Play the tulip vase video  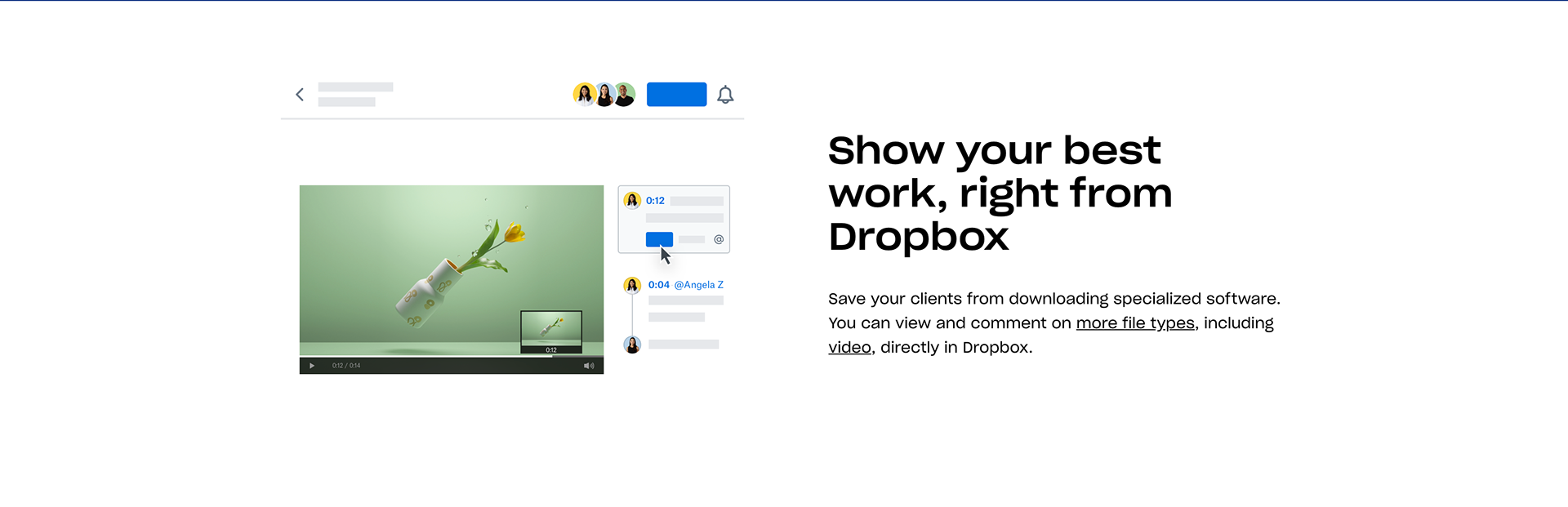pyautogui.click(x=312, y=366)
